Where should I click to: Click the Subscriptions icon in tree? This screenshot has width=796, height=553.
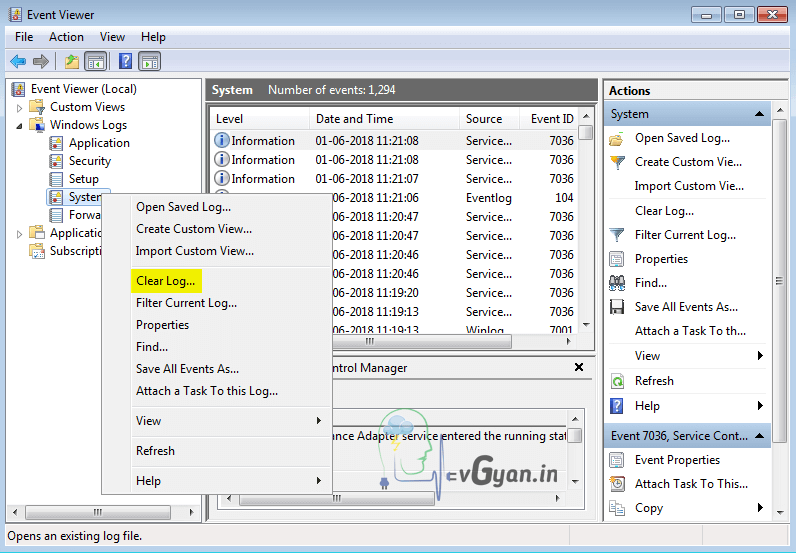(x=37, y=251)
